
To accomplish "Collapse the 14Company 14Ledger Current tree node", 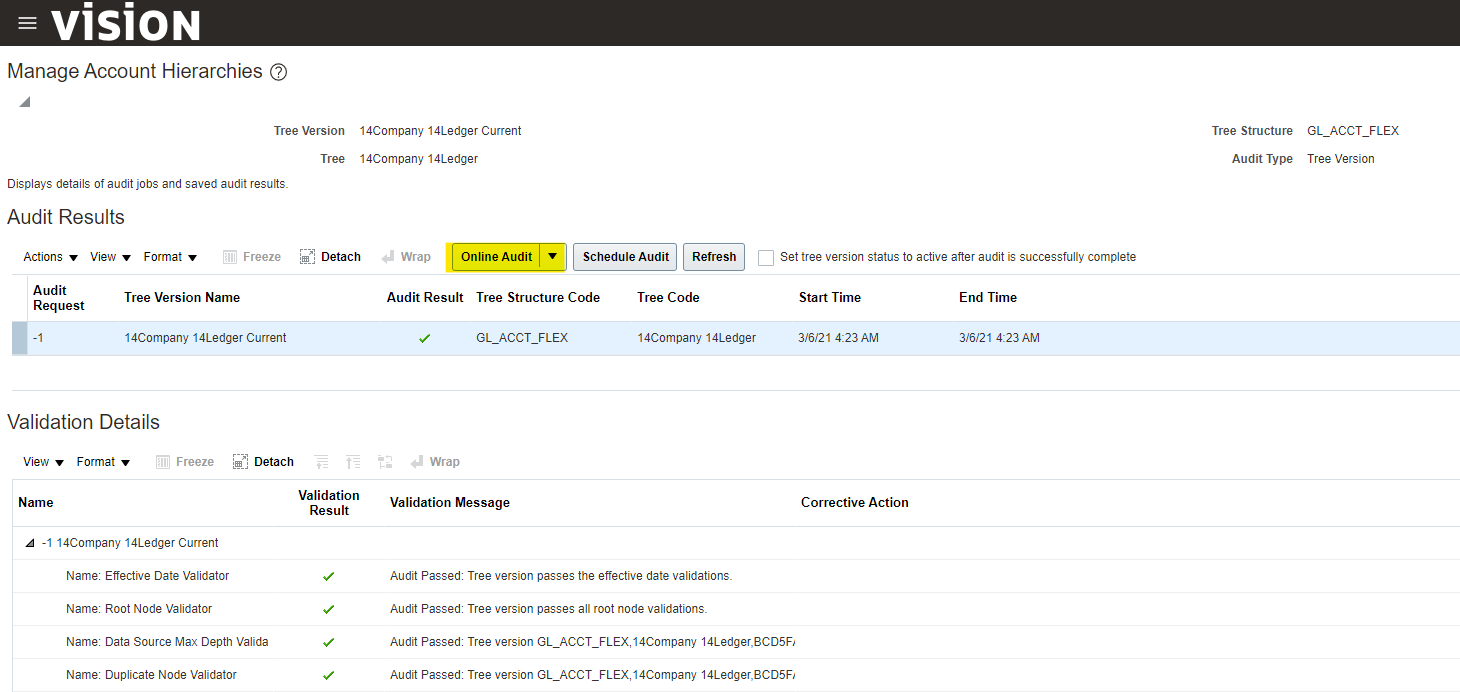I will click(x=28, y=543).
